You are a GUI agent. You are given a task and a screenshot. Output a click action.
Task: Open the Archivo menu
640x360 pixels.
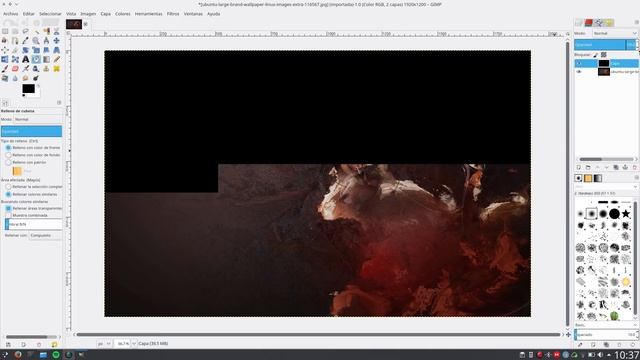[11, 14]
